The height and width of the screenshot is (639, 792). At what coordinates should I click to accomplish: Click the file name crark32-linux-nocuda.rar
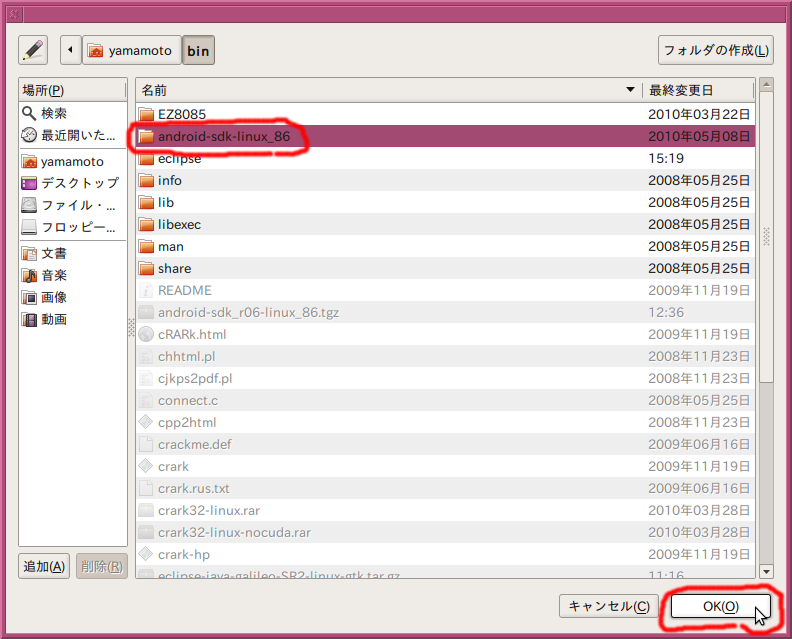point(234,532)
